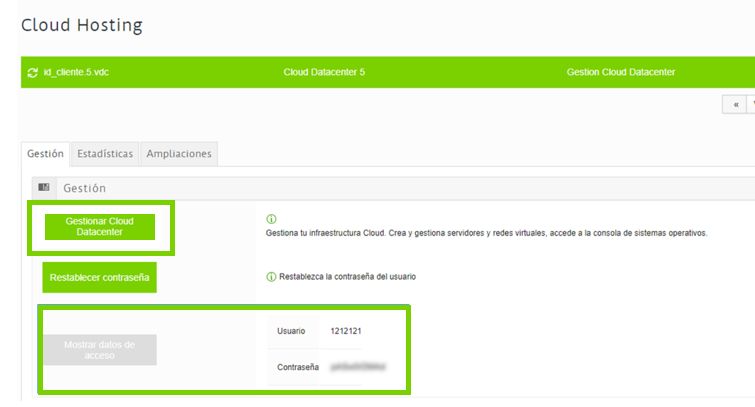The height and width of the screenshot is (407, 755).
Task: Click the Contraseña label cell
Action: click(x=293, y=367)
